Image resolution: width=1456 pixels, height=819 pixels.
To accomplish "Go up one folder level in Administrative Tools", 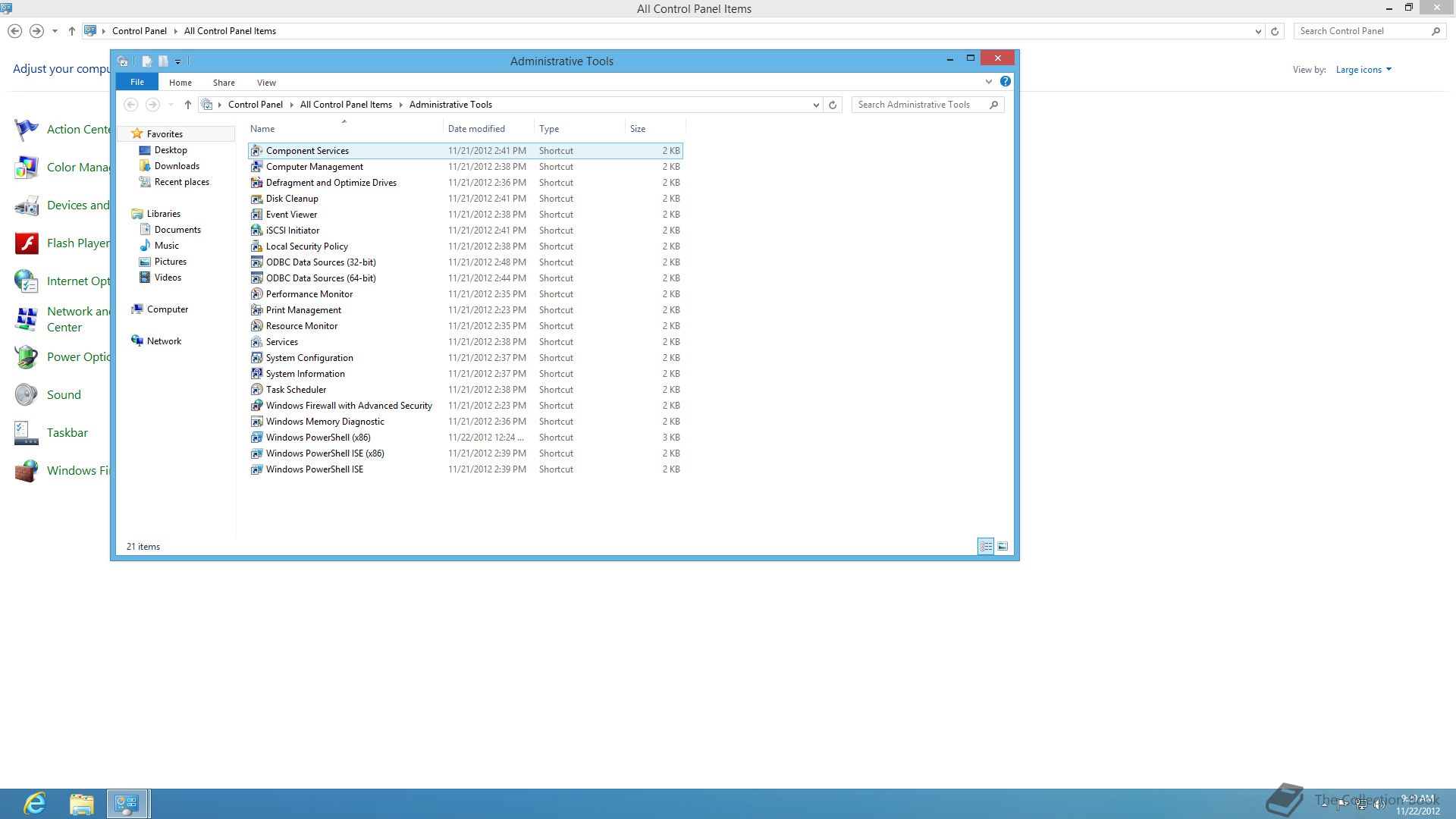I will click(188, 105).
